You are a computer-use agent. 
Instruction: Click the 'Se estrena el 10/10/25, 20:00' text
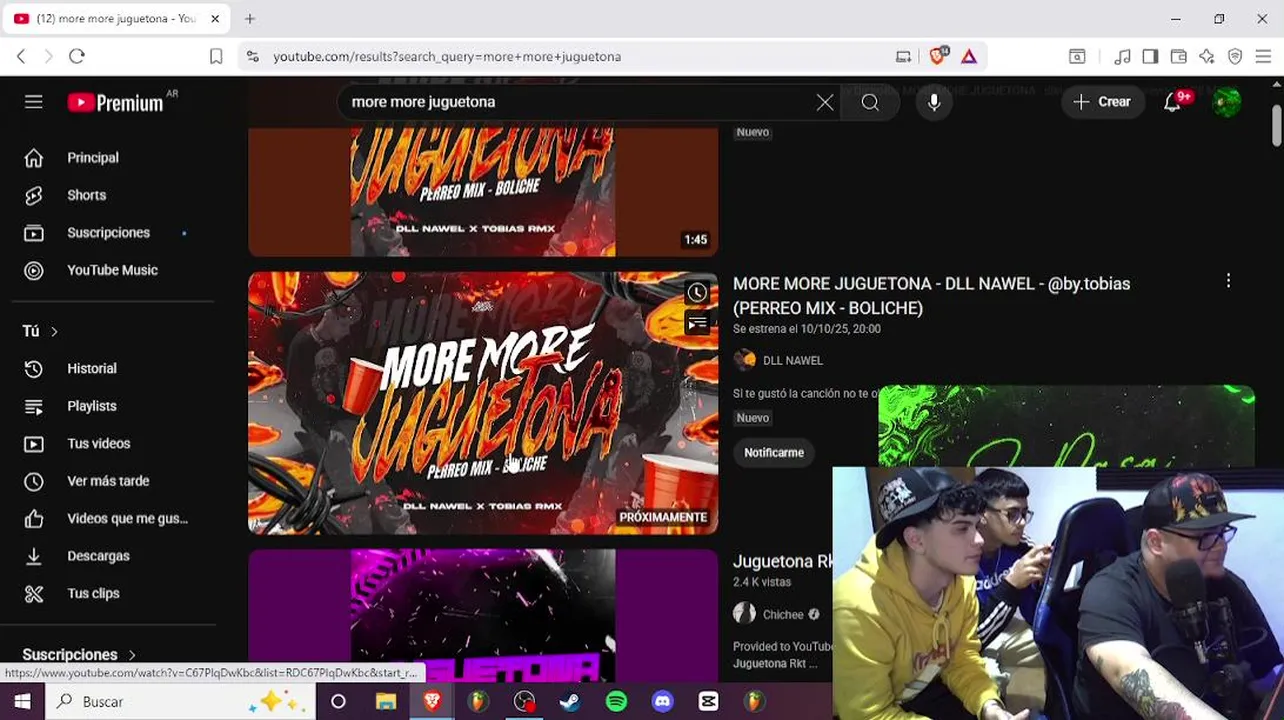click(807, 329)
